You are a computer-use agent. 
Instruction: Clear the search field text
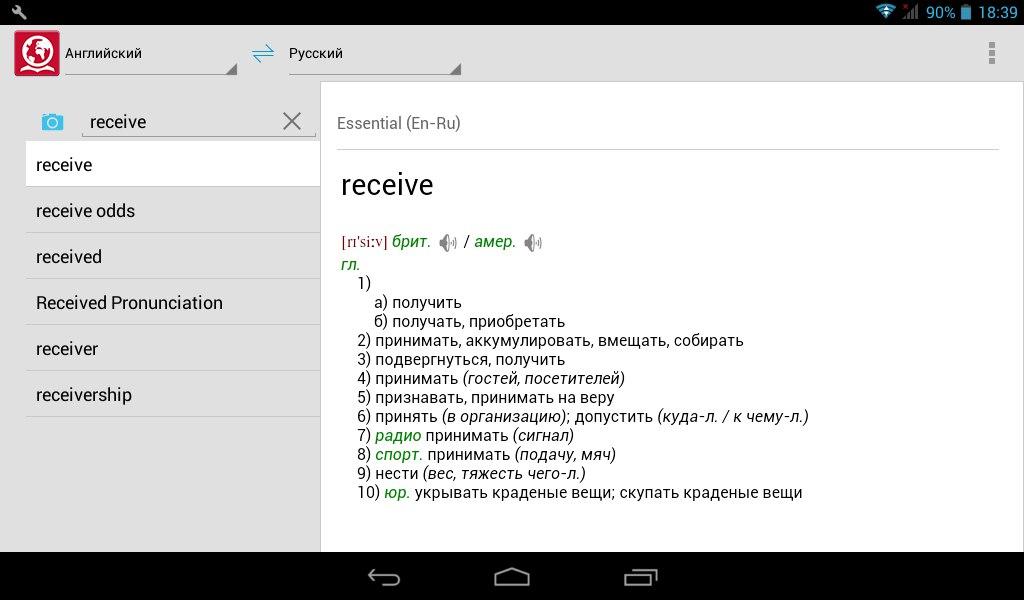(x=292, y=121)
